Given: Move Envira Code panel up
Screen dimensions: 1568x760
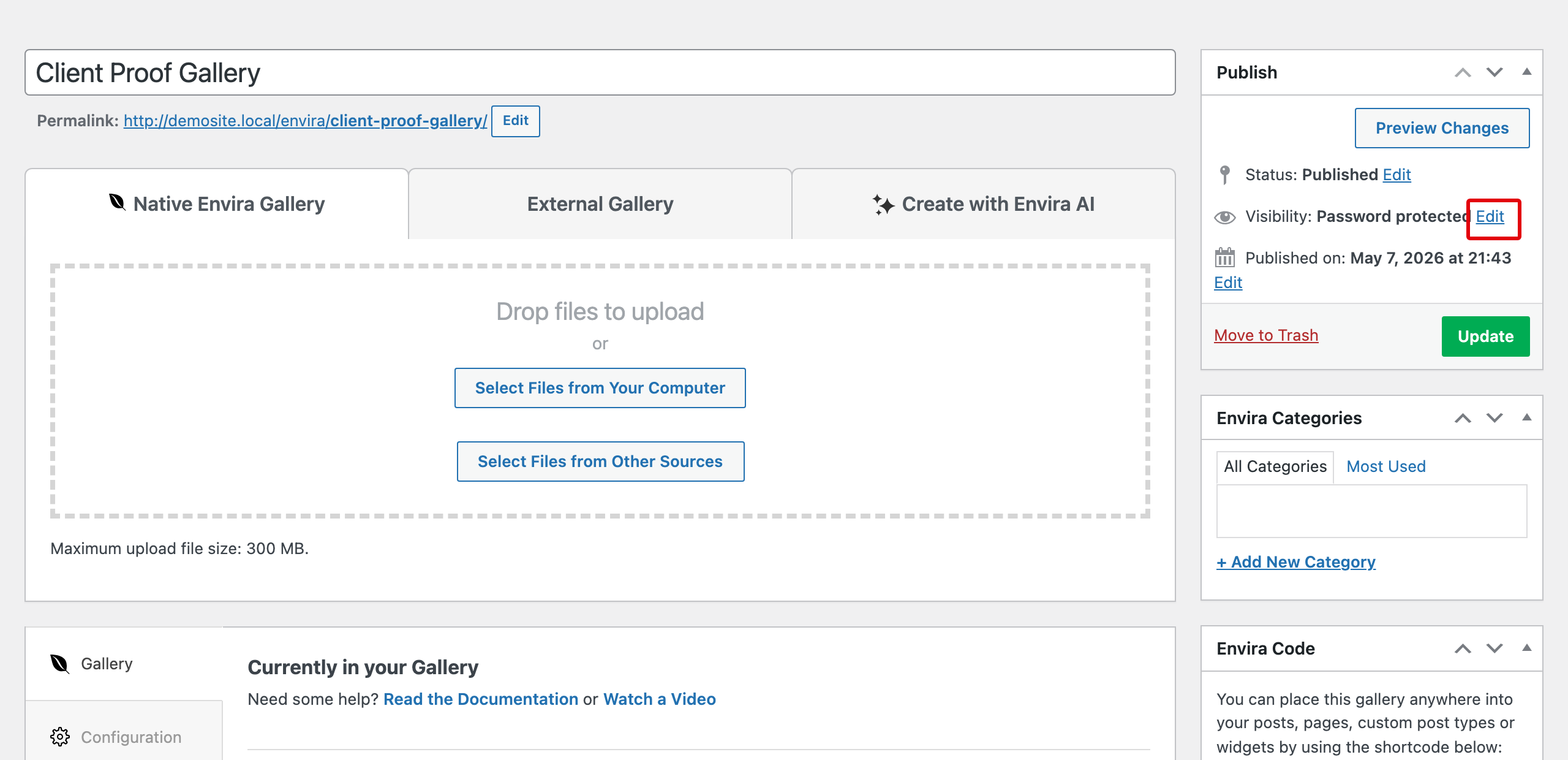Looking at the screenshot, I should 1463,648.
